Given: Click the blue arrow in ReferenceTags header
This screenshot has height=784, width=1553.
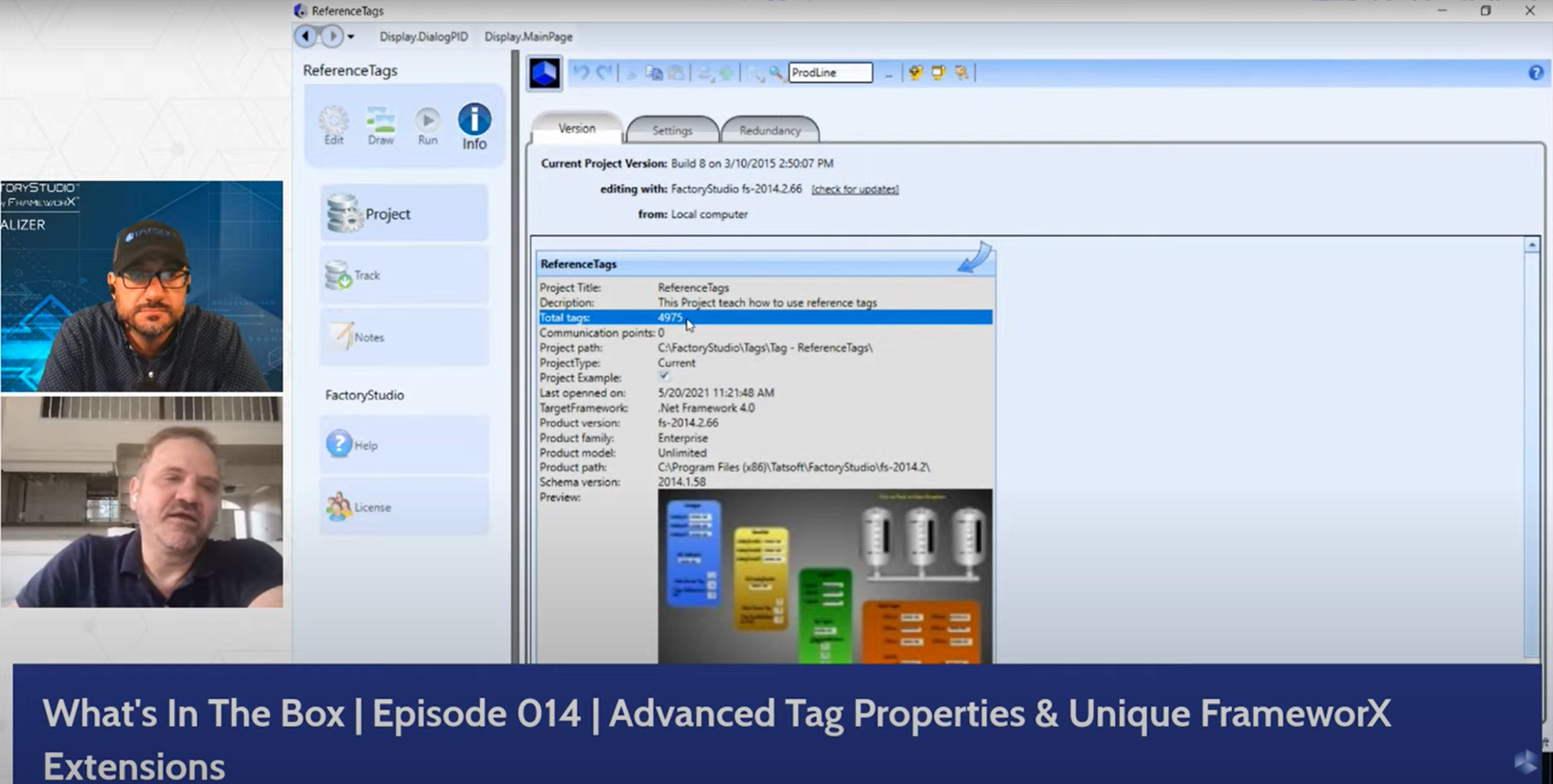Looking at the screenshot, I should [x=975, y=257].
